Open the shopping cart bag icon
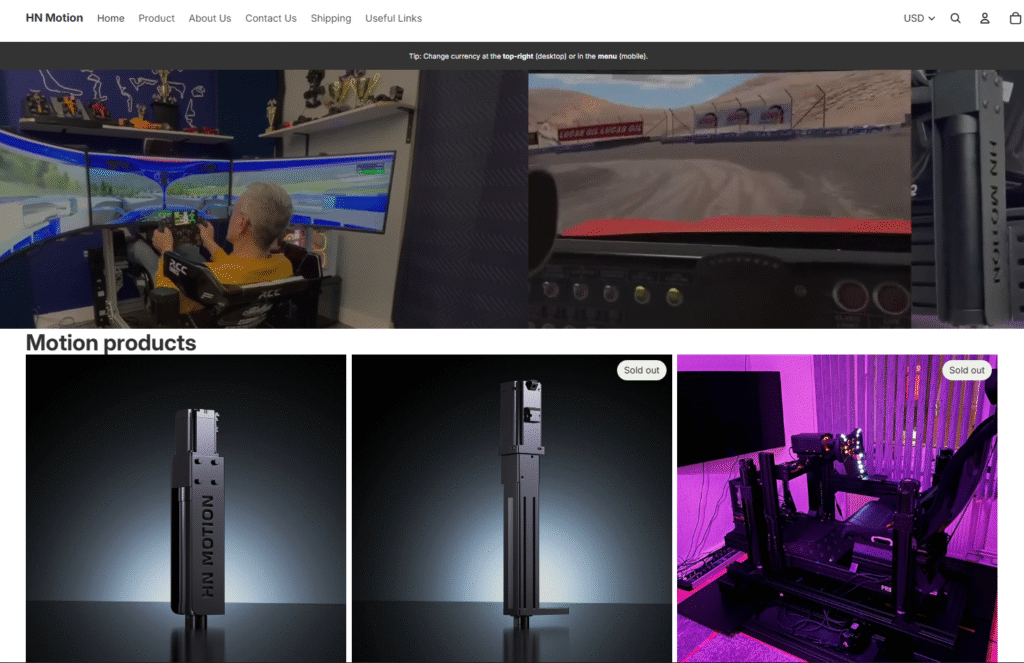Viewport: 1024px width, 663px height. tap(1015, 18)
